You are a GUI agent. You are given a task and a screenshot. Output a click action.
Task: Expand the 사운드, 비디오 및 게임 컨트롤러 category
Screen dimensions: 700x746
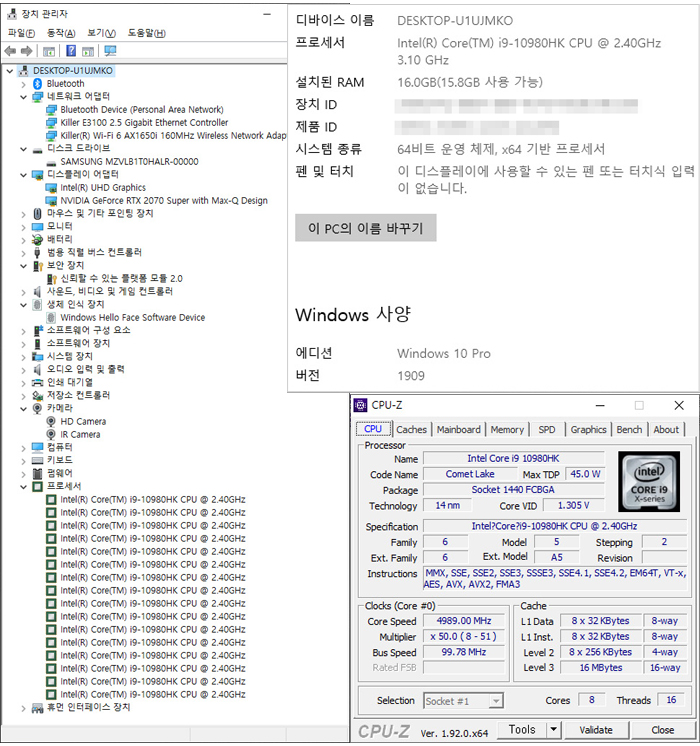pyautogui.click(x=23, y=292)
